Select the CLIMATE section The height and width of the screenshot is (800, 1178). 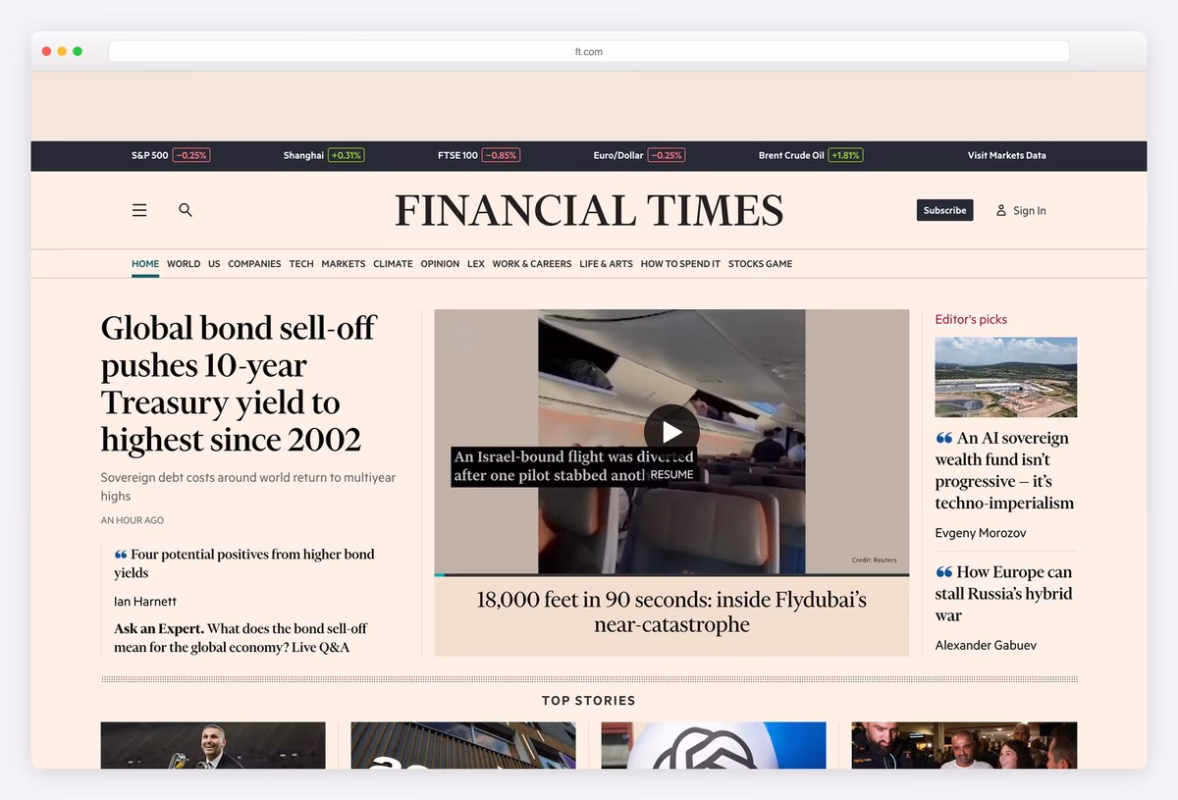(x=393, y=264)
